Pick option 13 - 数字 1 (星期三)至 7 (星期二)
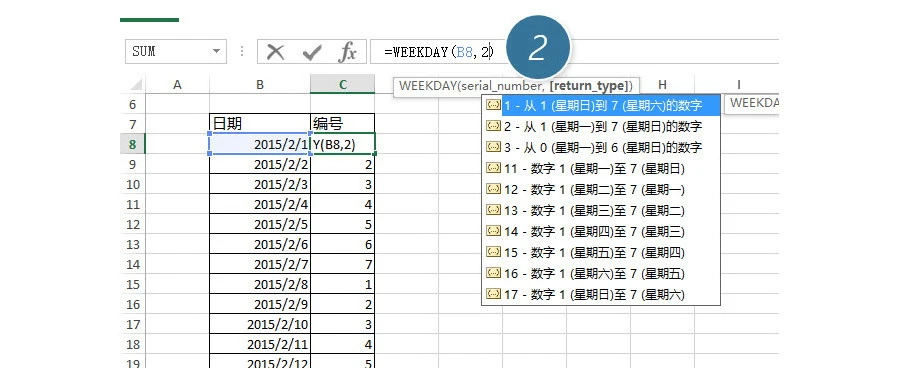Image resolution: width=900 pixels, height=368 pixels. [602, 211]
